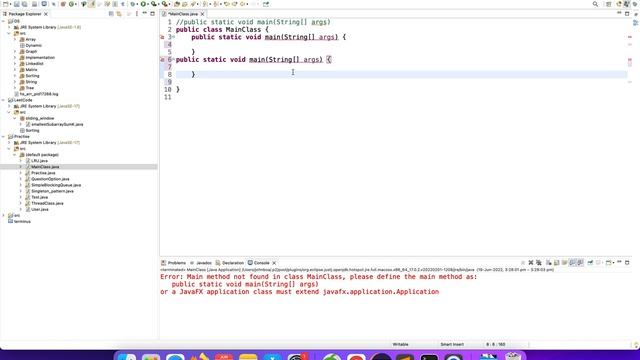
Task: Select QuestionOption.java file
Action: tap(50, 179)
